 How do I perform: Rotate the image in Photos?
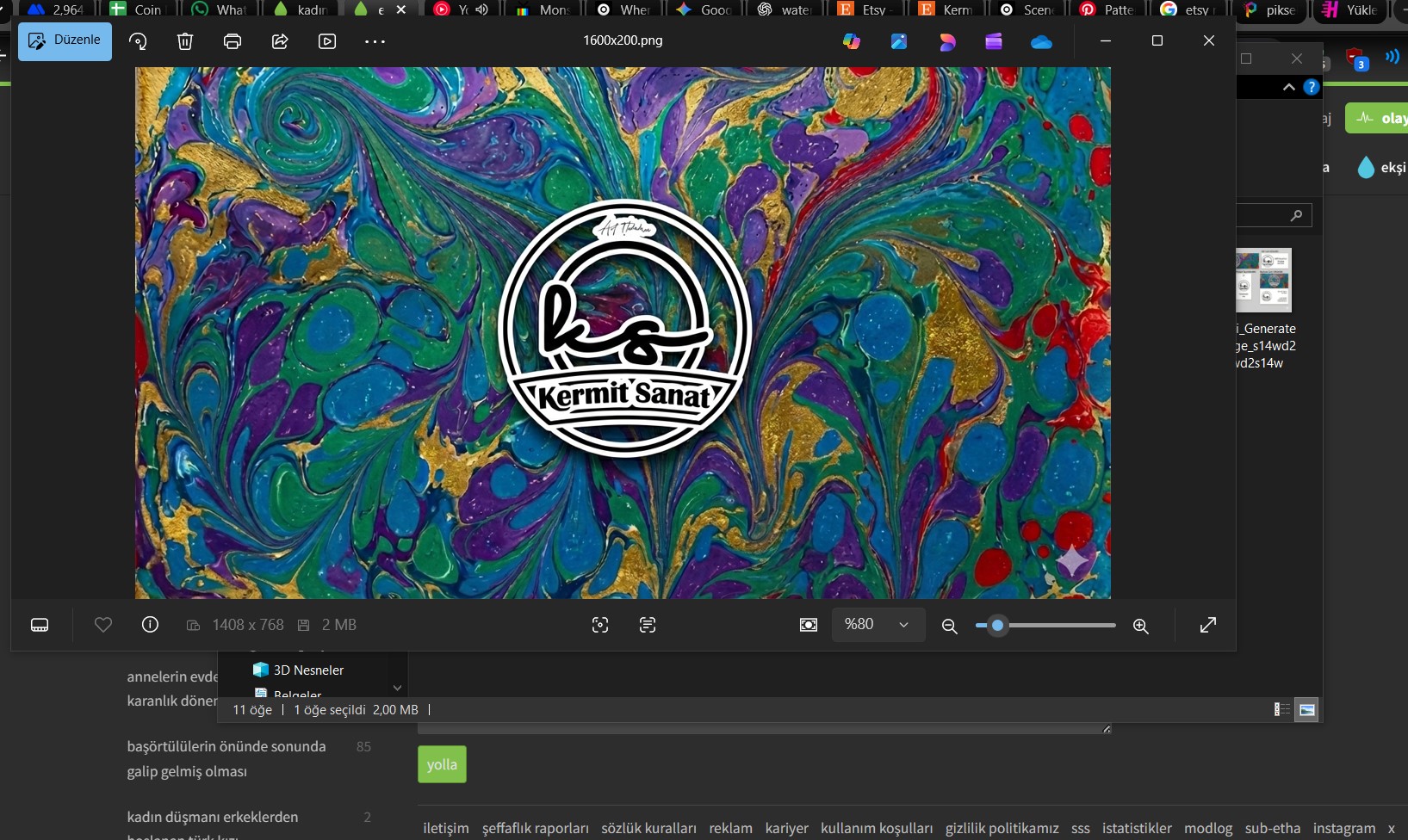pyautogui.click(x=138, y=41)
